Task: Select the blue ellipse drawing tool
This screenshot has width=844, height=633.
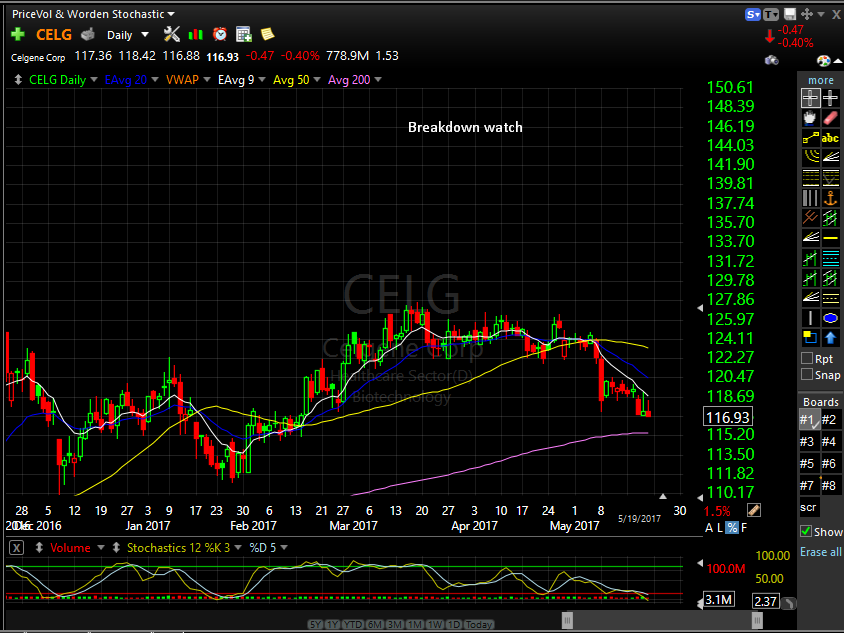Action: click(x=831, y=318)
